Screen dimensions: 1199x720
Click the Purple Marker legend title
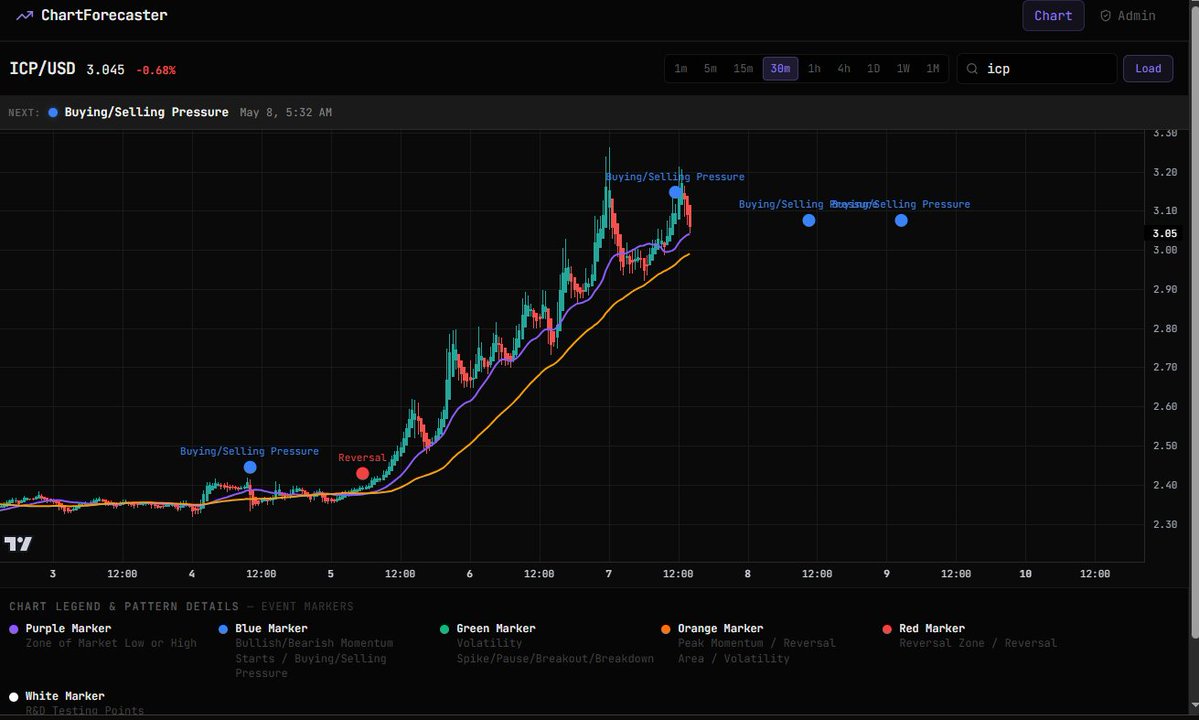(x=68, y=628)
